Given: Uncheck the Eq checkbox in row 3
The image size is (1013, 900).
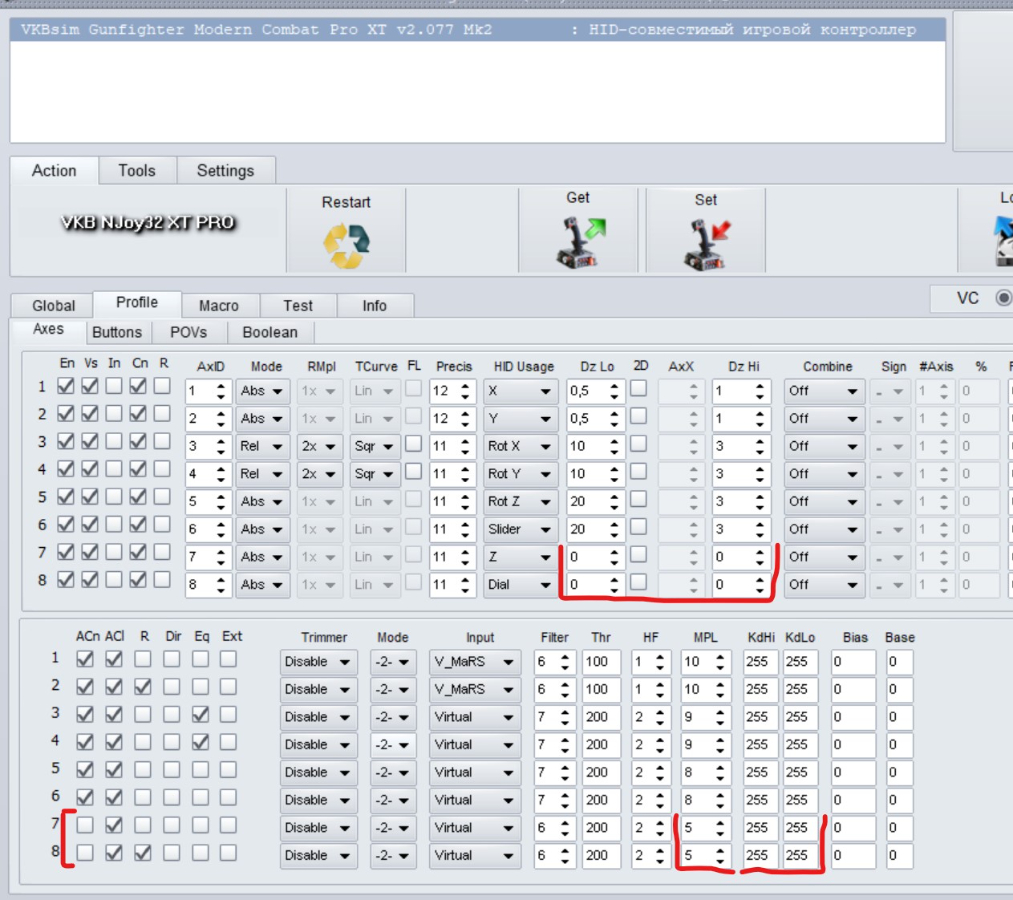Looking at the screenshot, I should pyautogui.click(x=201, y=715).
